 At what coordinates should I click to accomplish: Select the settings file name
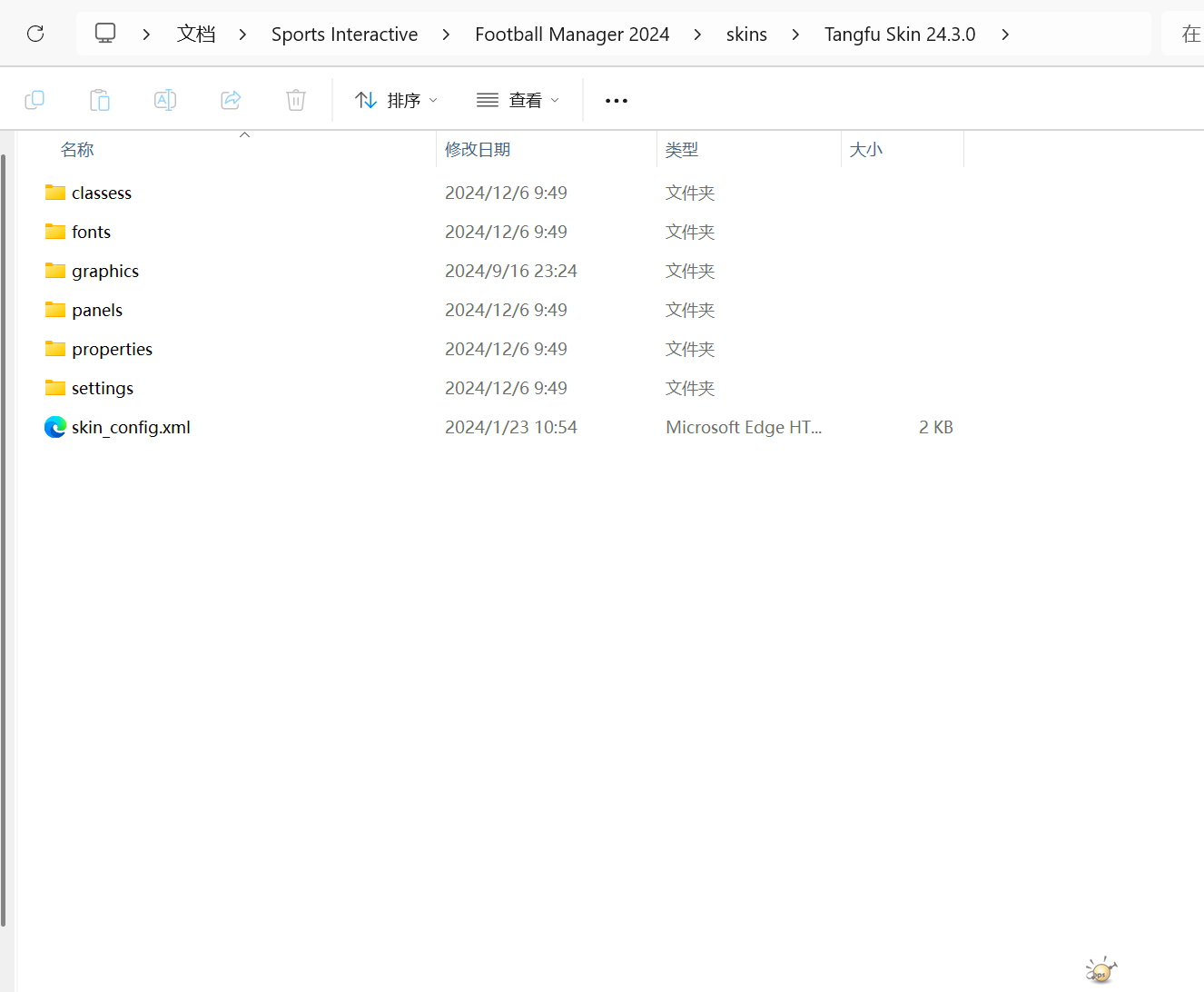(103, 388)
